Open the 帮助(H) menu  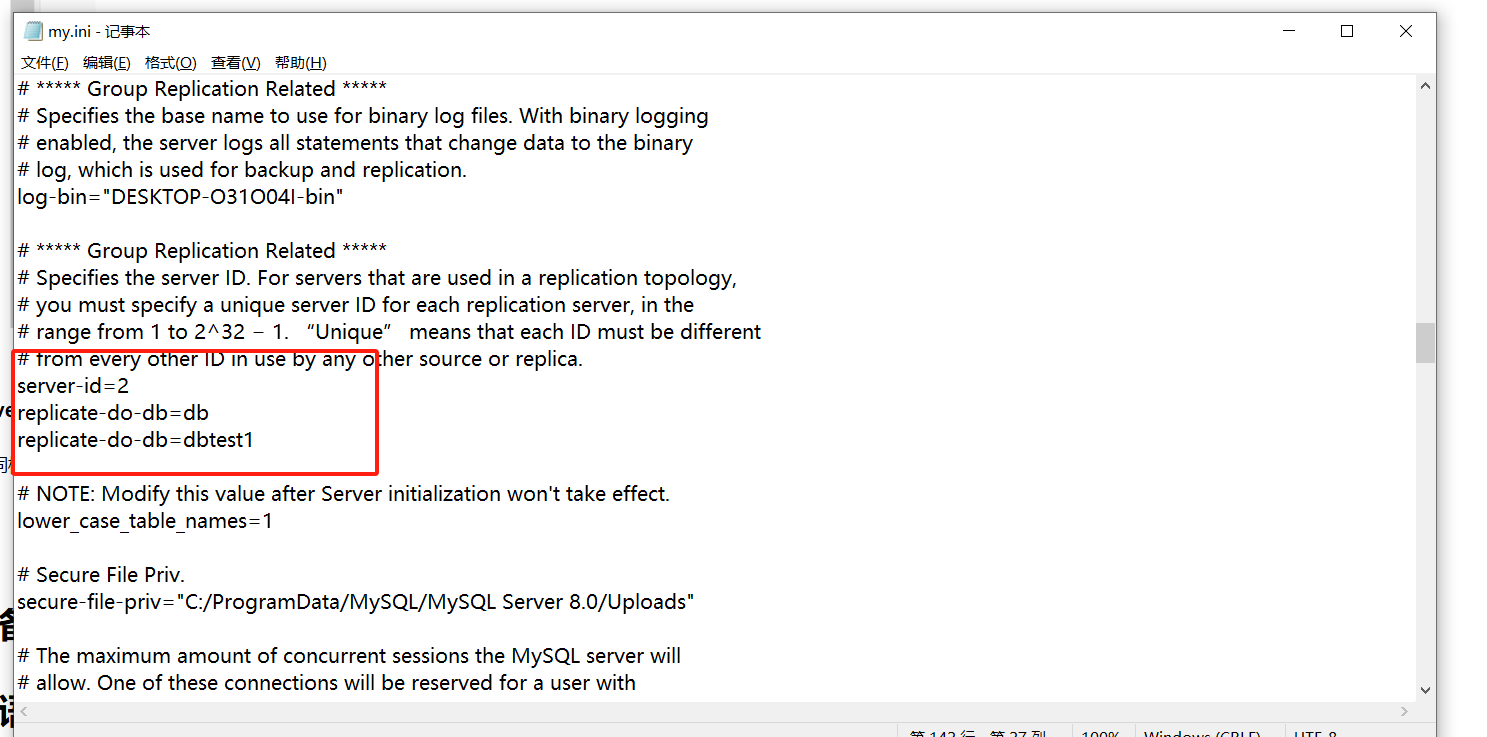(x=301, y=63)
